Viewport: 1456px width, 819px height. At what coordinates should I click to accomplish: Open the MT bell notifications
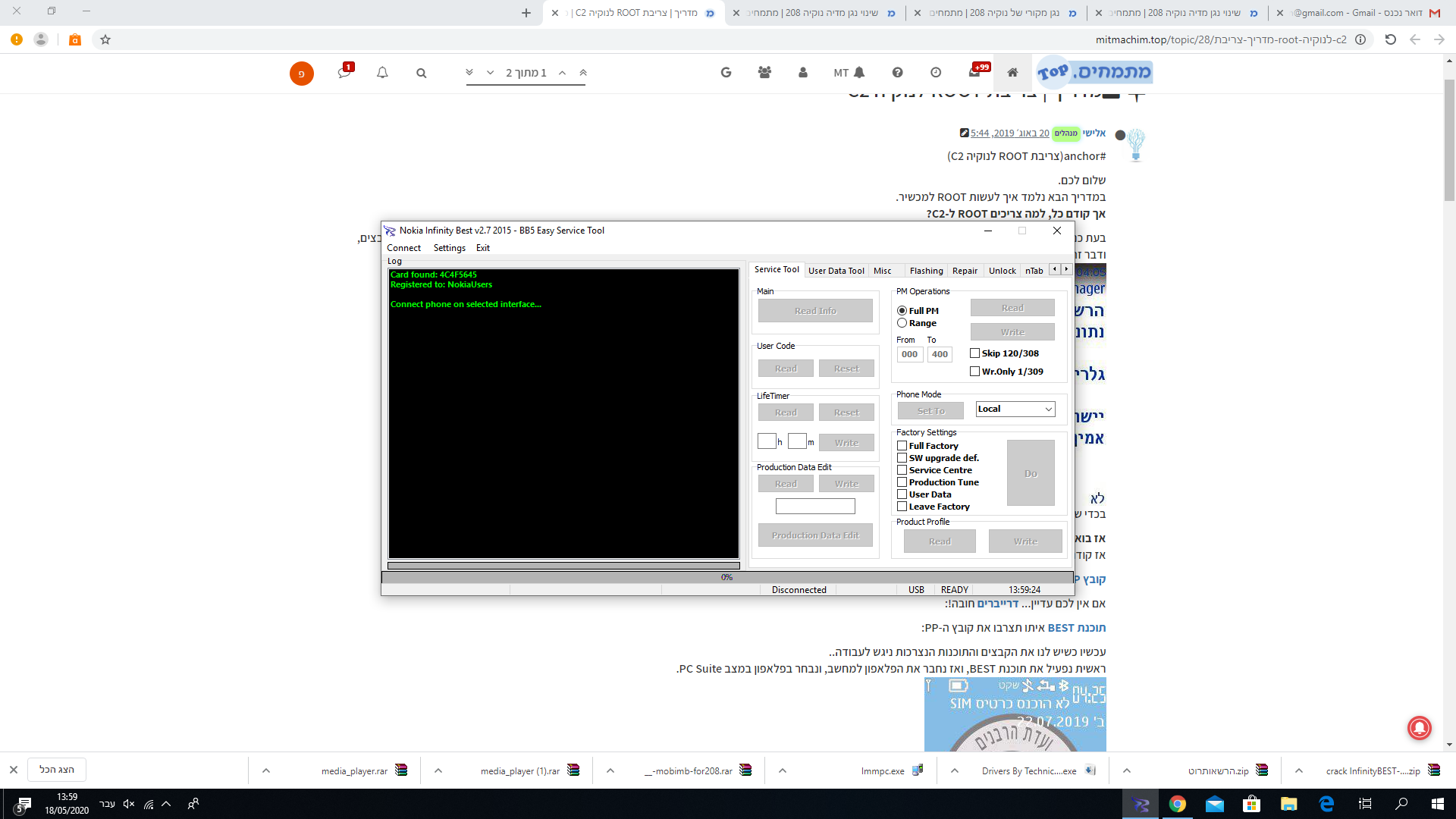pos(849,73)
